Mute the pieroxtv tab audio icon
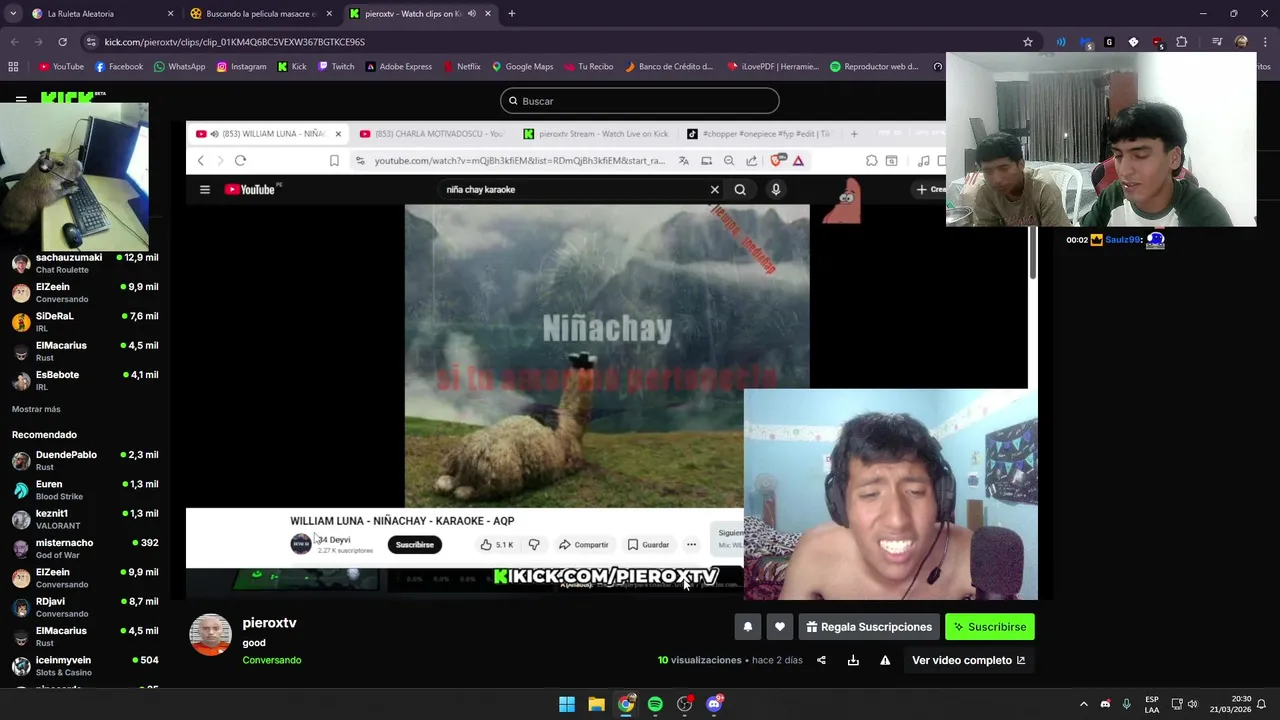 [471, 14]
